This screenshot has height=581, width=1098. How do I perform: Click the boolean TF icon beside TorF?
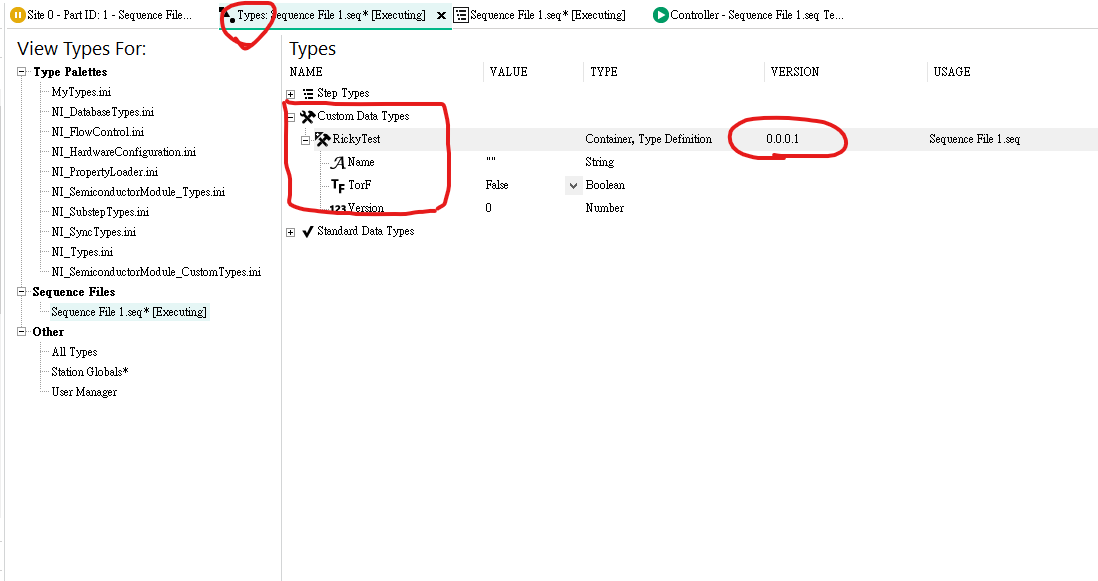[337, 186]
